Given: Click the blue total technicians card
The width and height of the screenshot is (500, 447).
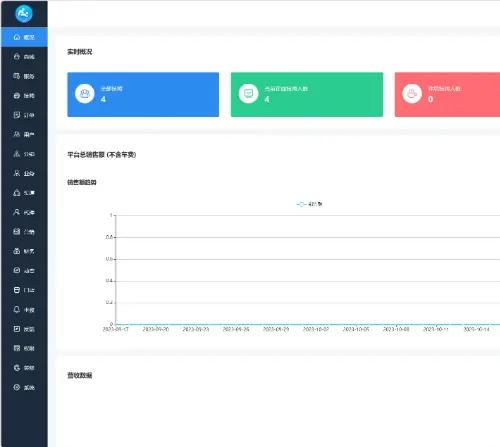Looking at the screenshot, I should [x=143, y=94].
